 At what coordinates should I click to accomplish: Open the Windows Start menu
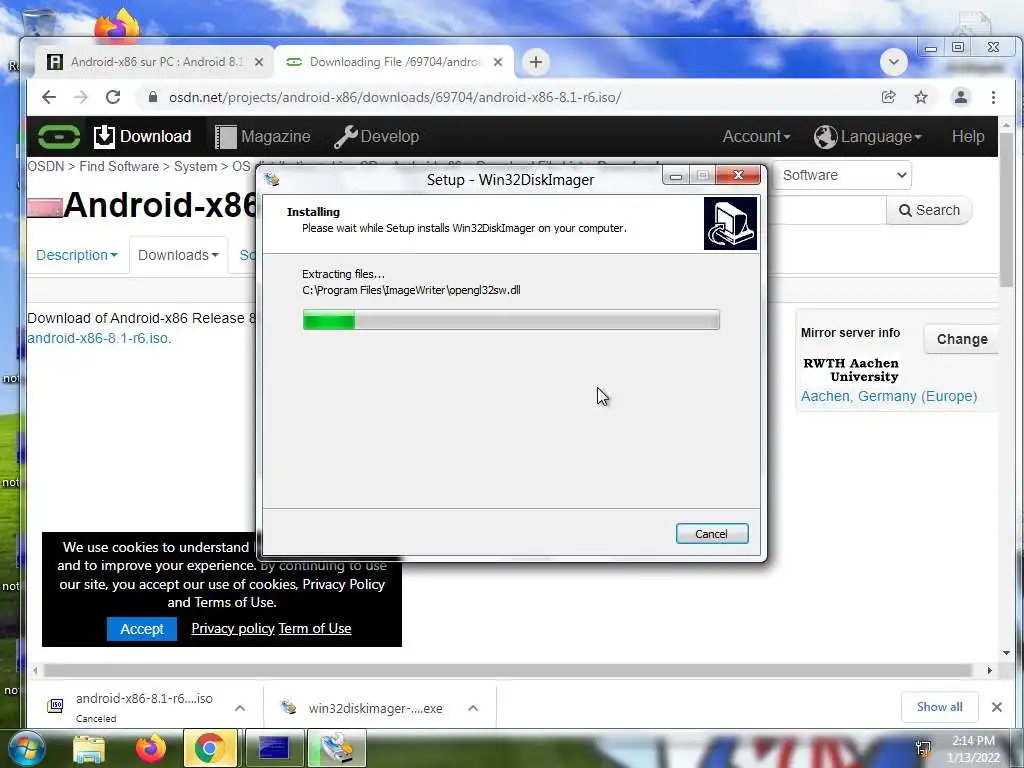pos(26,748)
